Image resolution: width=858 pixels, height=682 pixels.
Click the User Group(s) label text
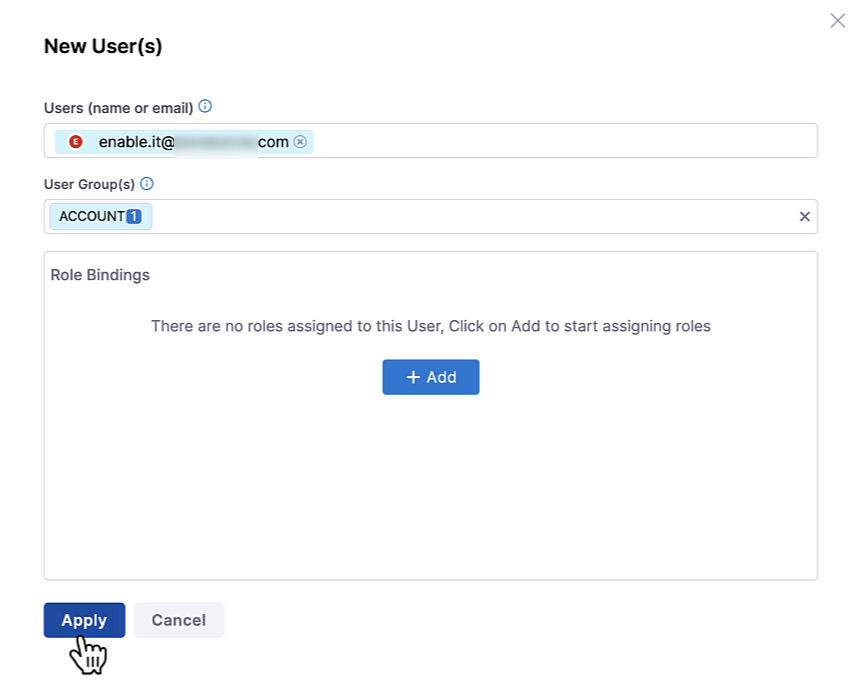(89, 184)
